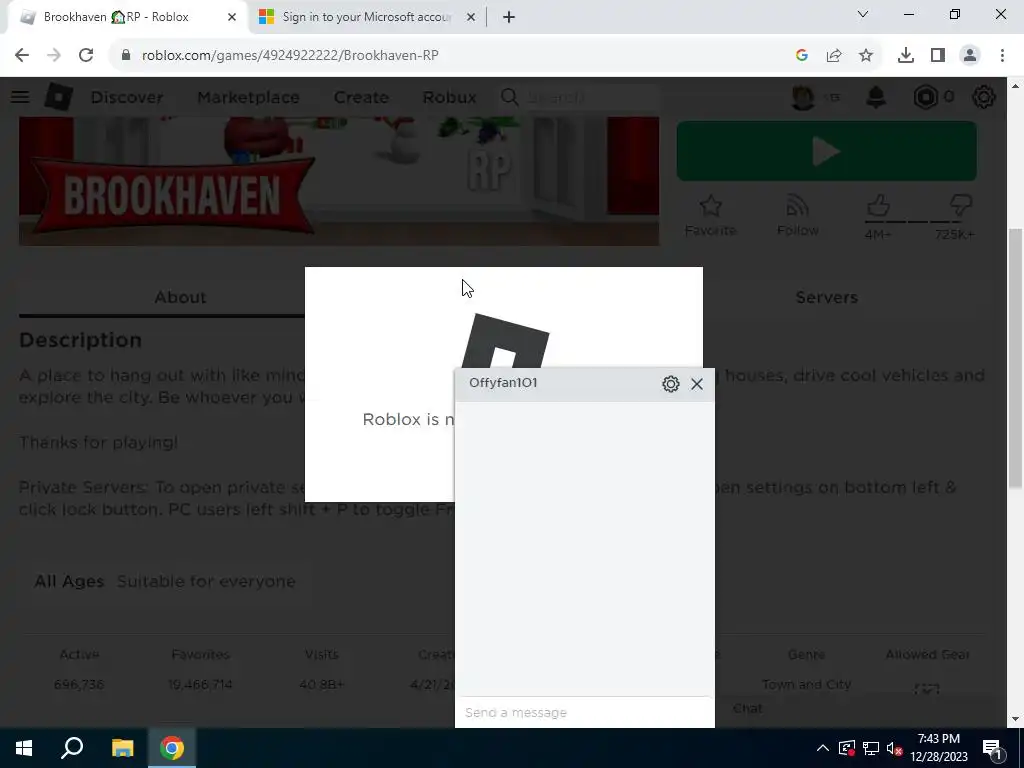Open the avatar profile icon
The height and width of the screenshot is (768, 1024).
pyautogui.click(x=803, y=97)
